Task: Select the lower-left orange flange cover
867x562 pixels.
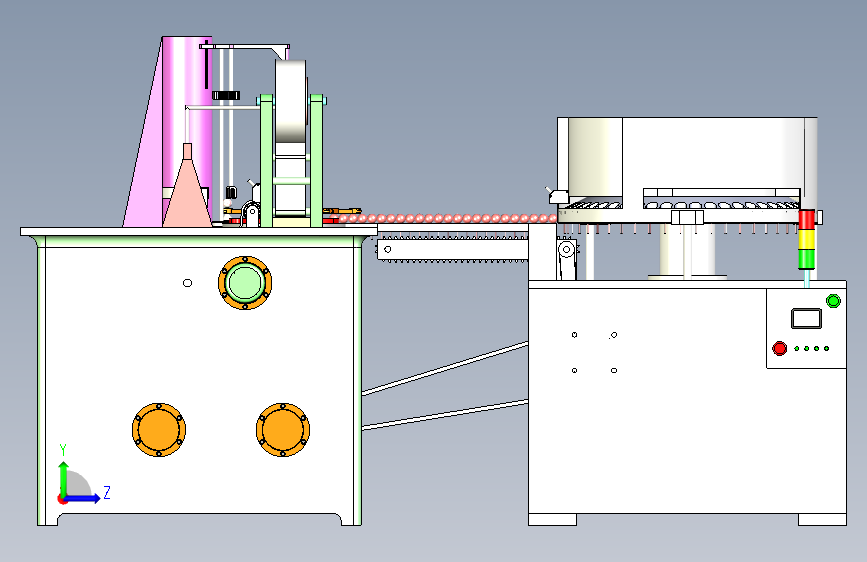Action: pos(159,430)
